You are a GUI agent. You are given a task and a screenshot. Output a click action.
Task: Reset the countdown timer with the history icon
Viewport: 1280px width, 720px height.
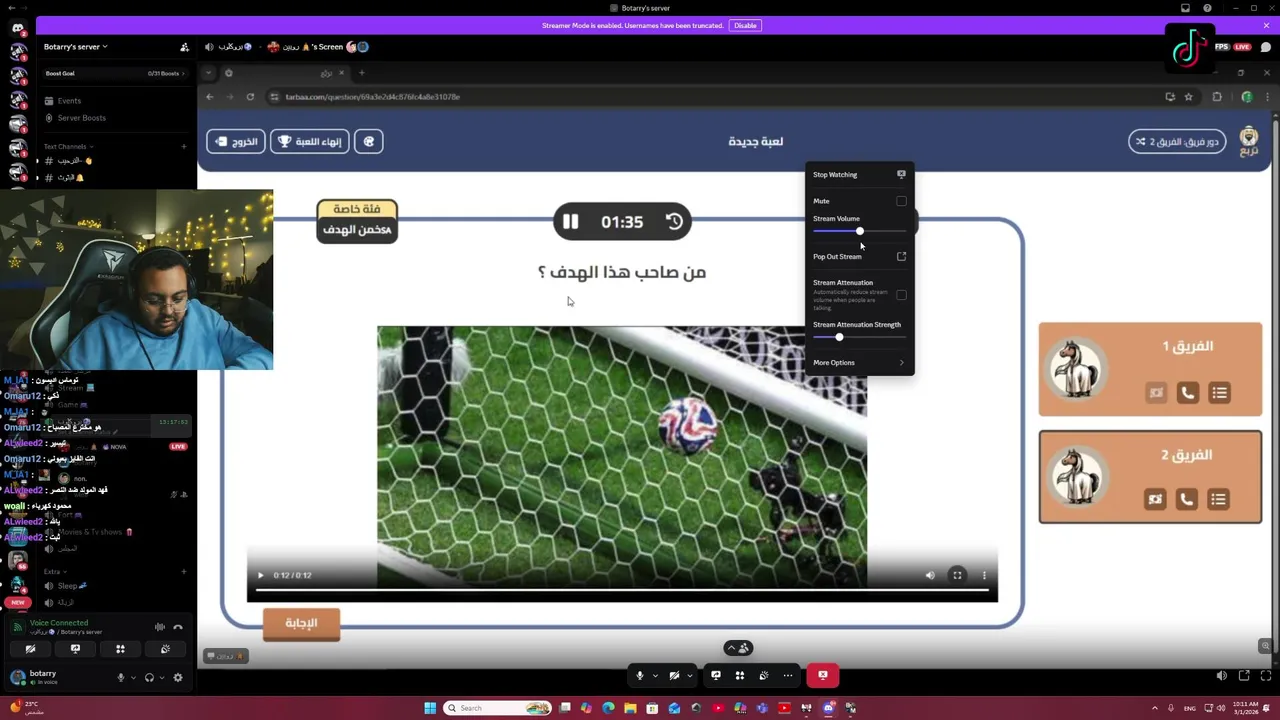675,222
